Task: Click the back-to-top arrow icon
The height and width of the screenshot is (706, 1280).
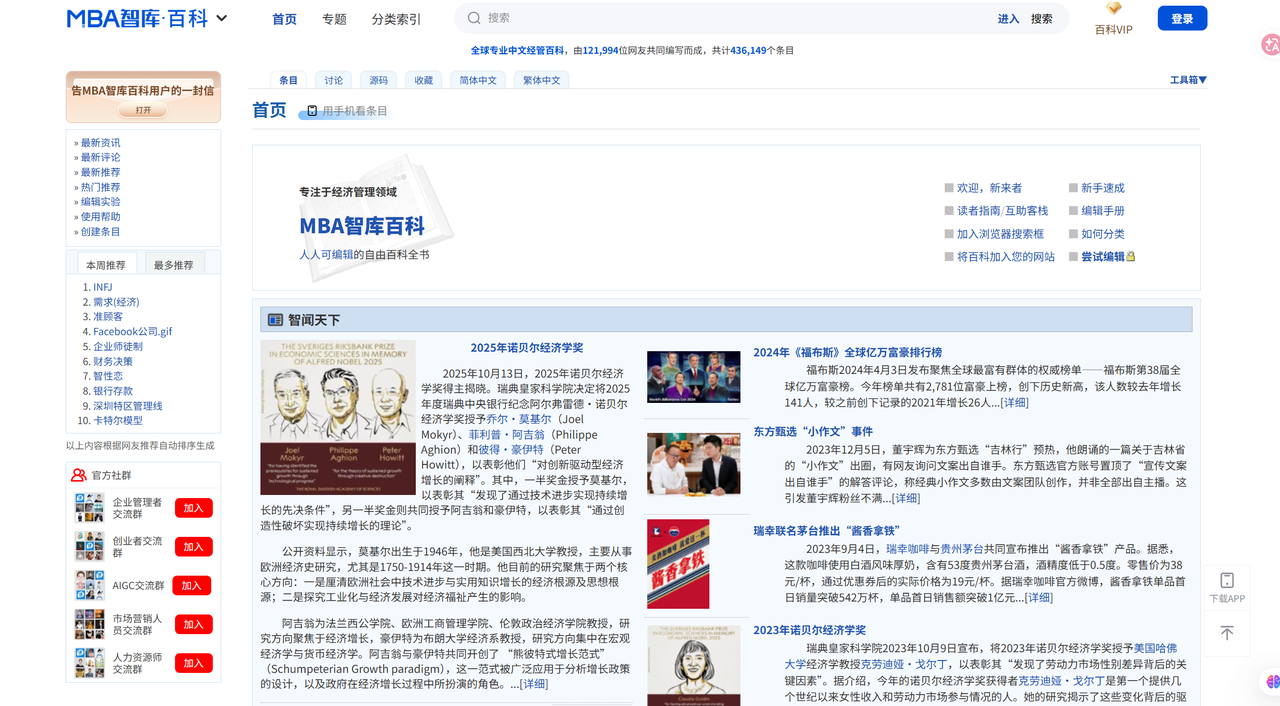Action: point(1227,632)
